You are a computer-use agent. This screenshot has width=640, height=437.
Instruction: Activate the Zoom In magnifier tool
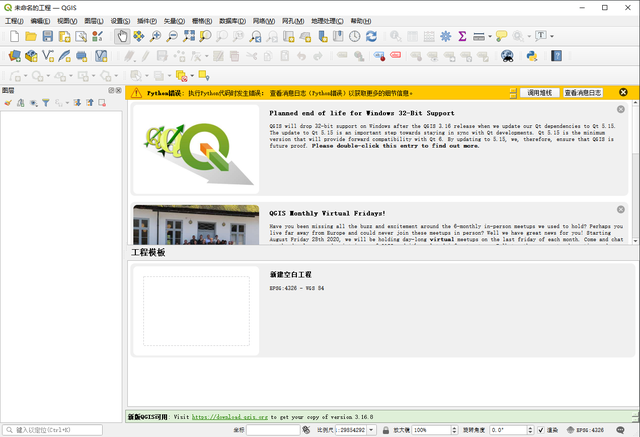155,36
